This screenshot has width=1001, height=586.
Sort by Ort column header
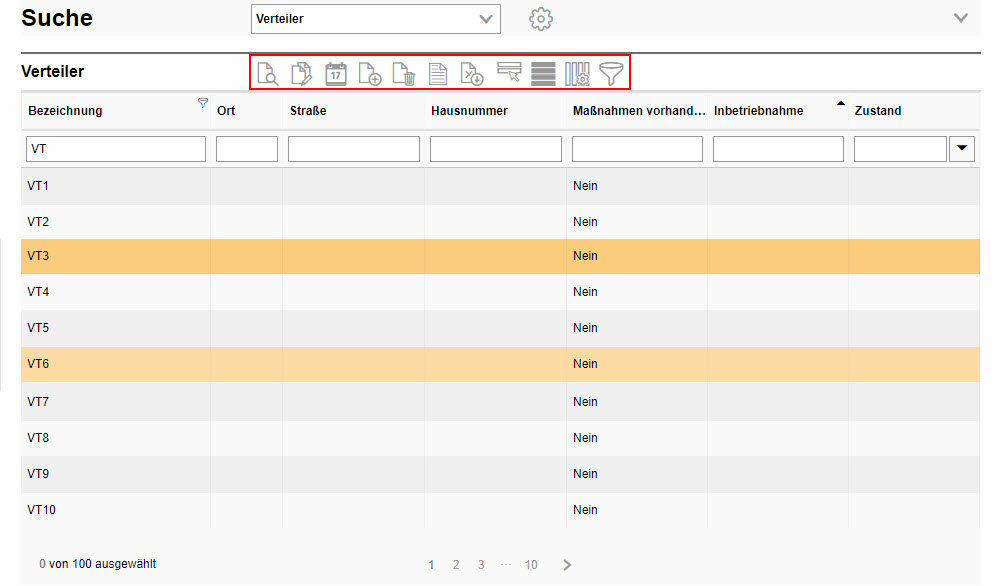226,110
